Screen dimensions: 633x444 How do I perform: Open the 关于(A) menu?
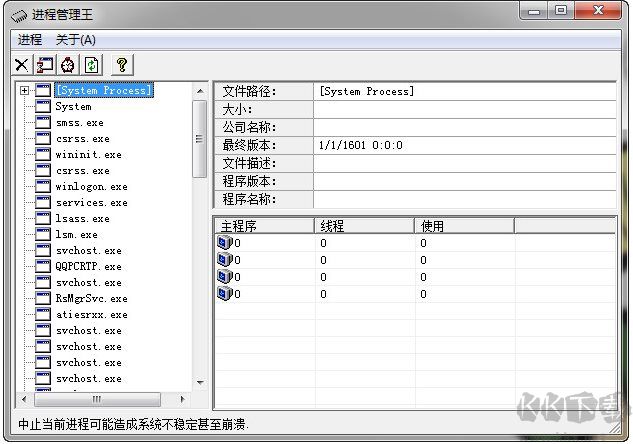[x=76, y=40]
